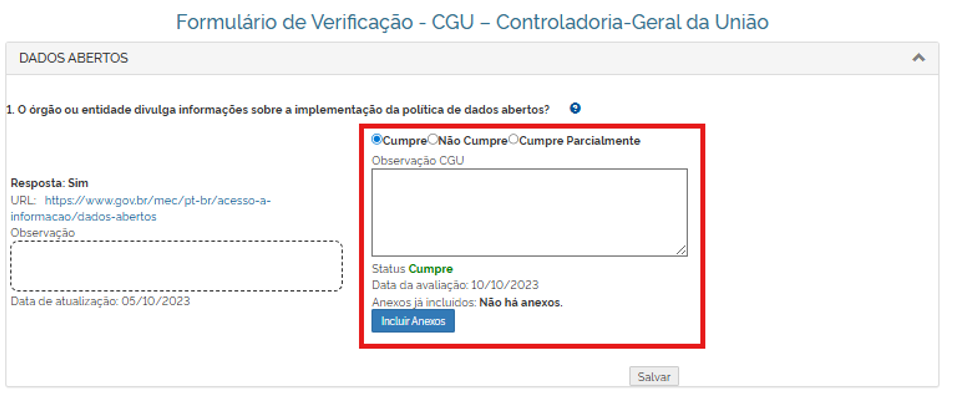Image resolution: width=966 pixels, height=412 pixels.
Task: Collapse the DADOS ABERTOS panel chevron
Action: tap(918, 58)
